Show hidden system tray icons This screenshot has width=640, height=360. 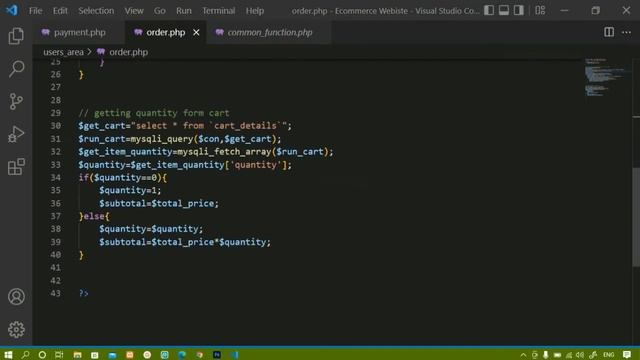523,355
